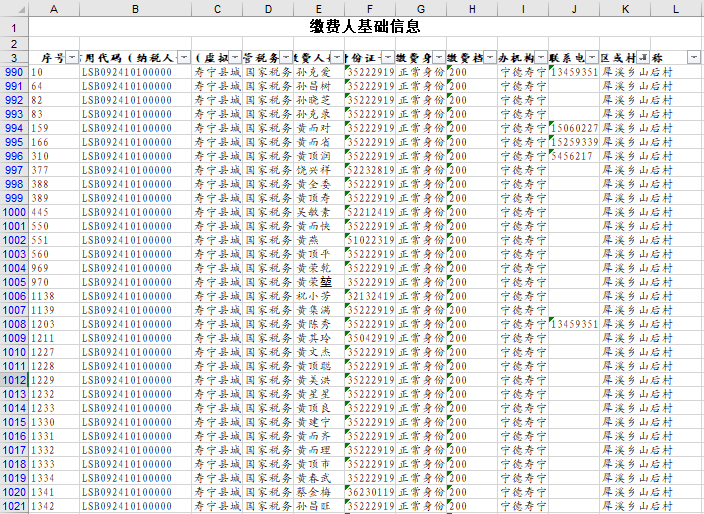Select column H header
This screenshot has height=514, width=704.
(472, 9)
